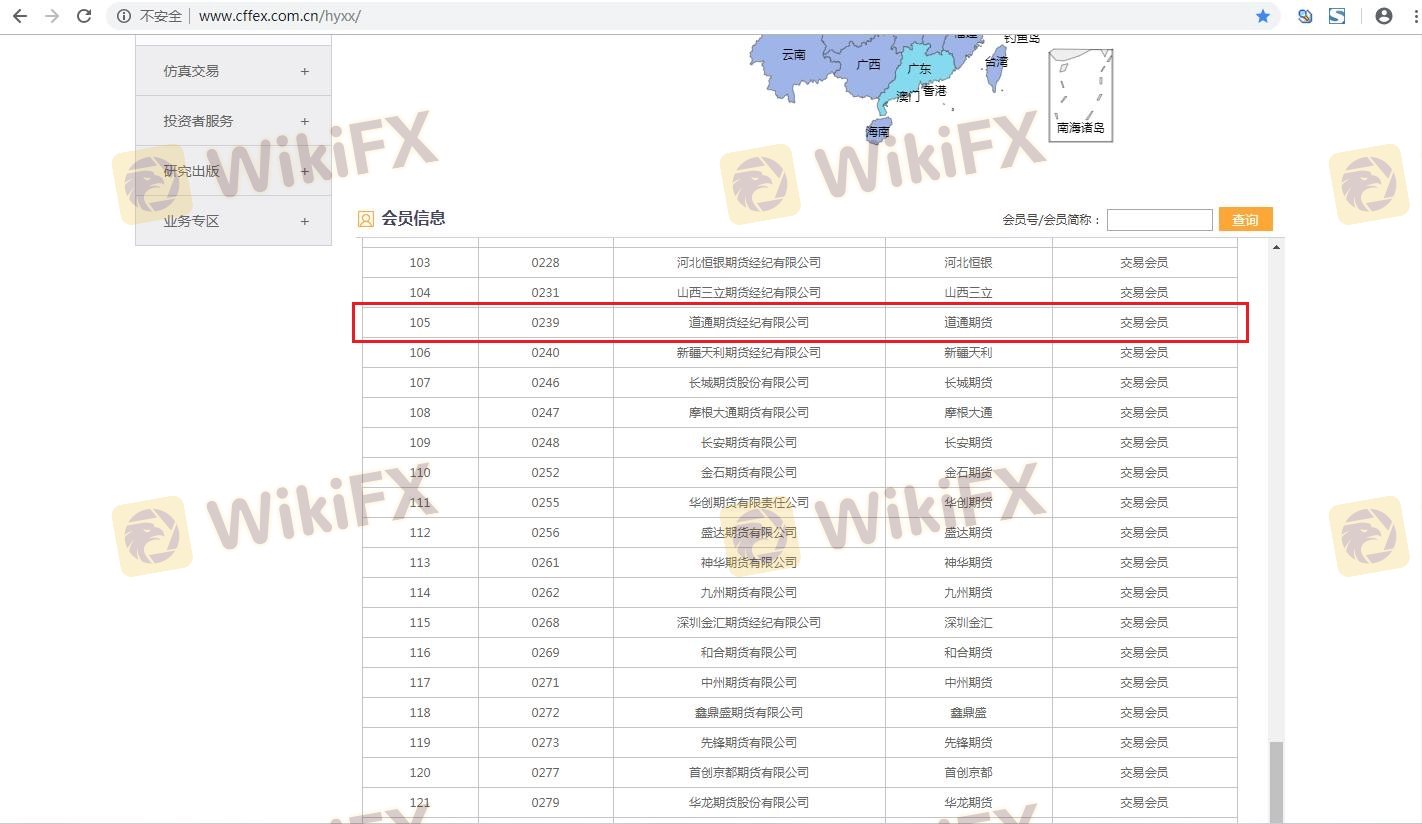Expand the 研究出版 sidebar section
This screenshot has height=824, width=1422.
point(233,171)
